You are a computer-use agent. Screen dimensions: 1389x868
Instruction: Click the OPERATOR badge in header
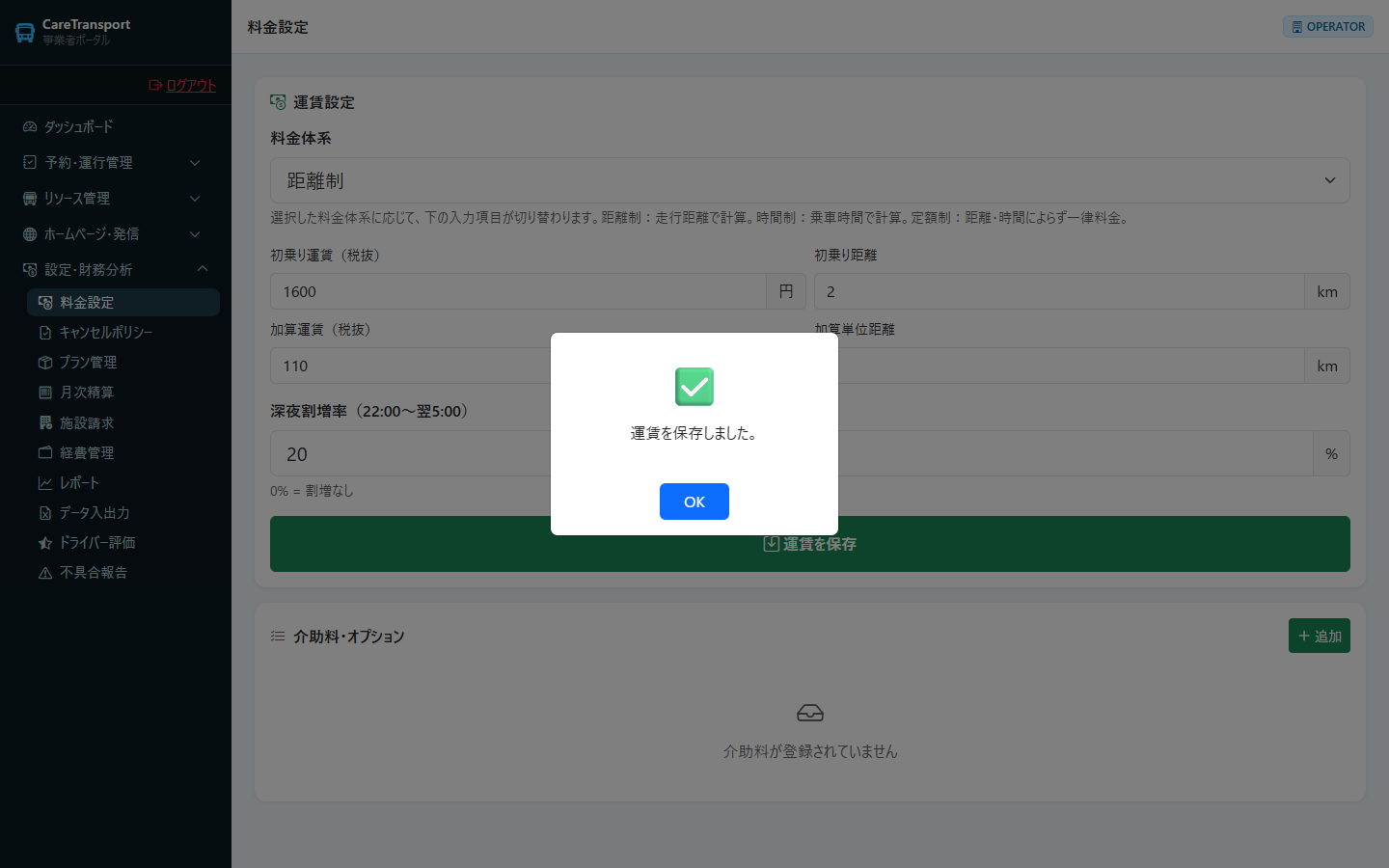(1328, 27)
